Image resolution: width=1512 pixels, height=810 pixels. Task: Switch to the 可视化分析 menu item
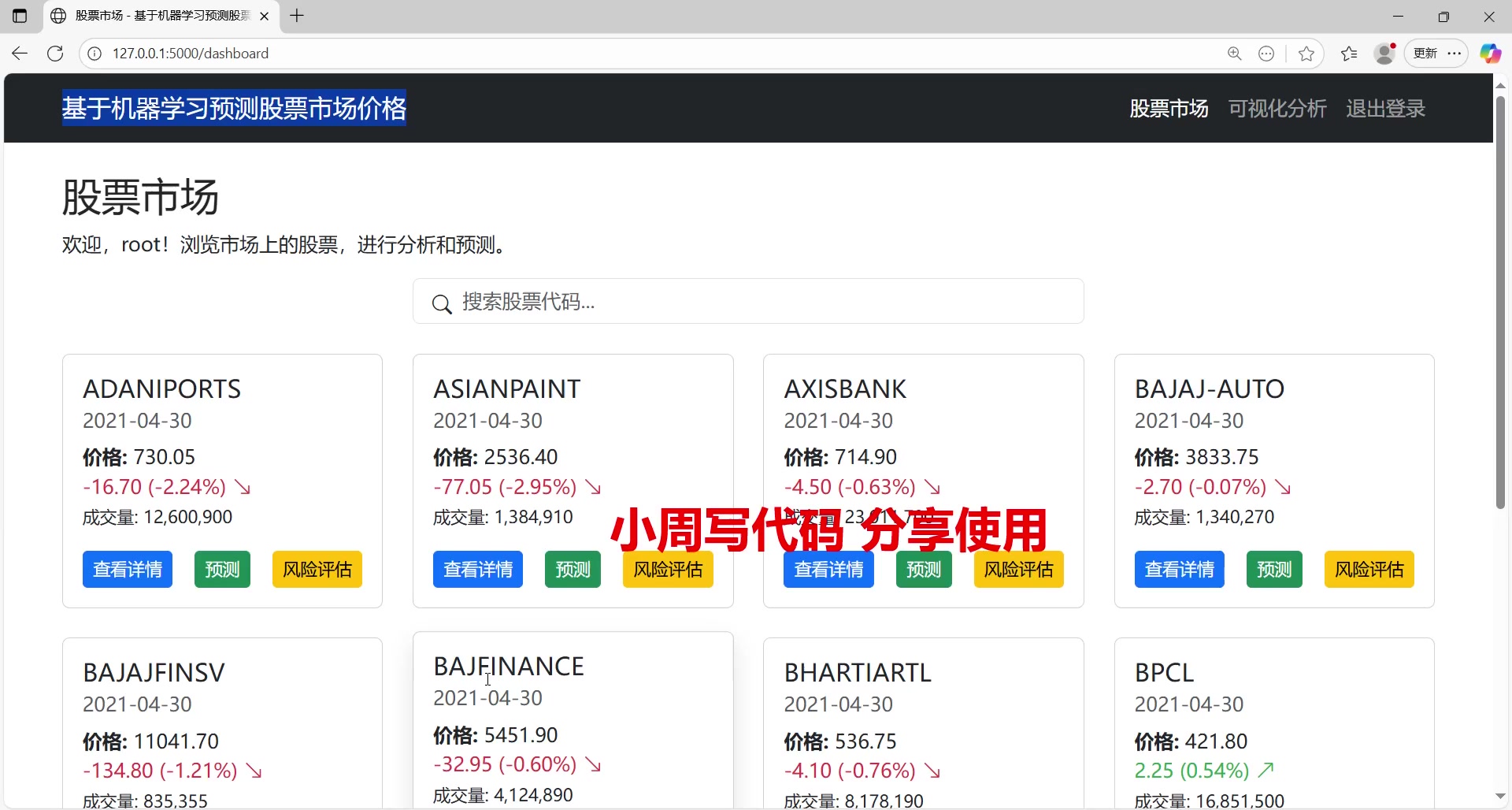click(x=1277, y=108)
